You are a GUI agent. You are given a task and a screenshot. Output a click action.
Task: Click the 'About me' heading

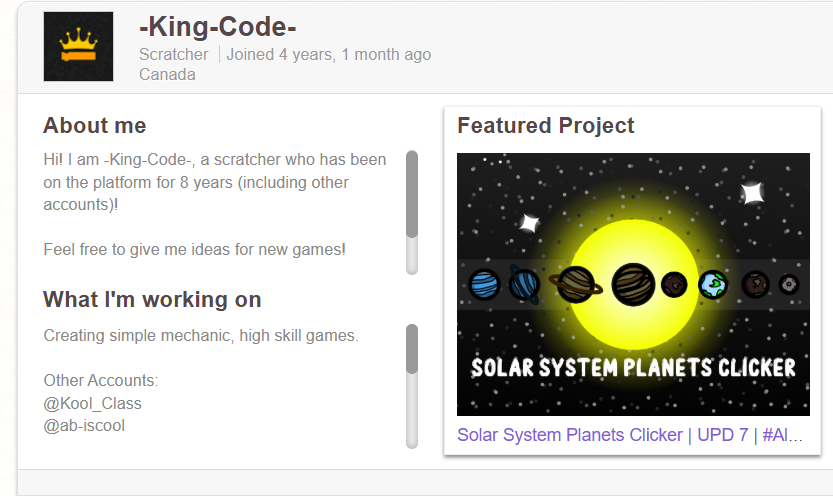95,126
